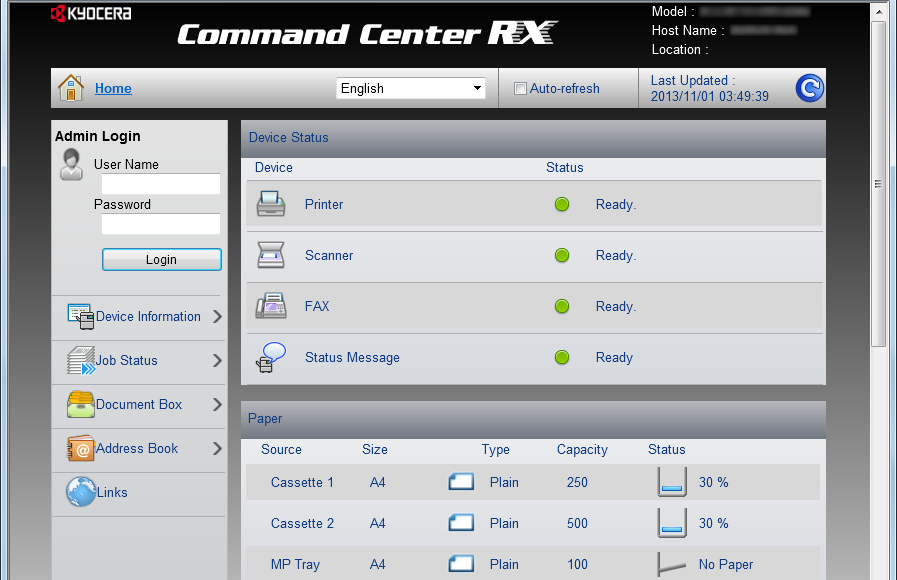Open the English language dropdown

411,88
